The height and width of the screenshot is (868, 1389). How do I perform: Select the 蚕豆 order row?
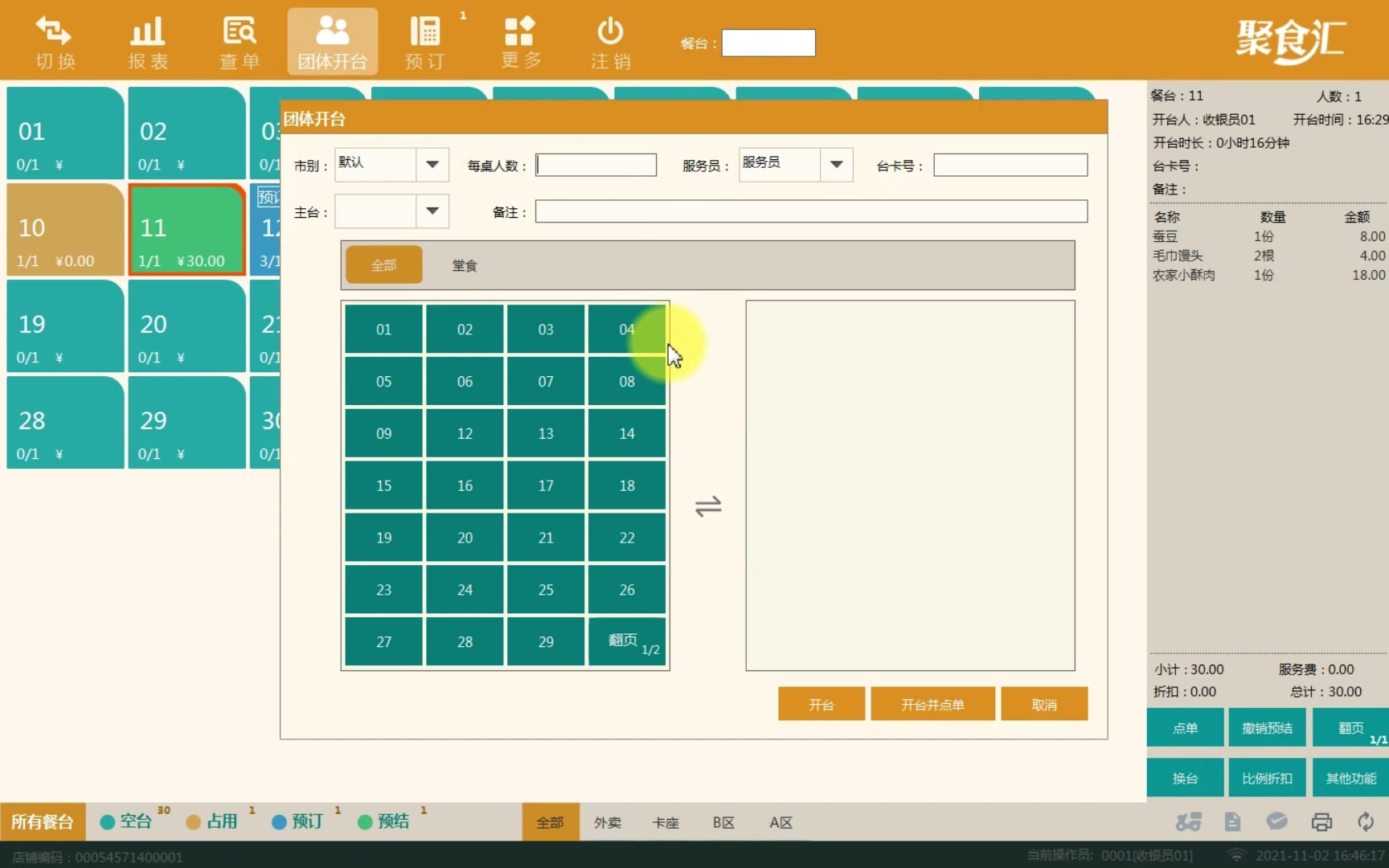point(1268,236)
